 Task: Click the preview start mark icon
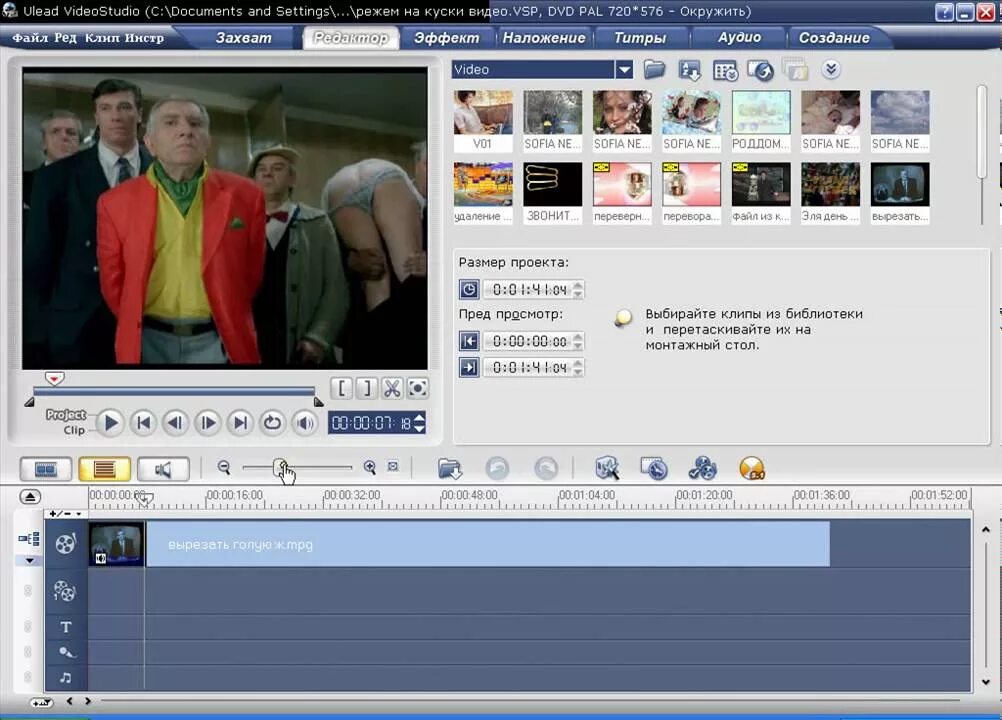[x=469, y=341]
